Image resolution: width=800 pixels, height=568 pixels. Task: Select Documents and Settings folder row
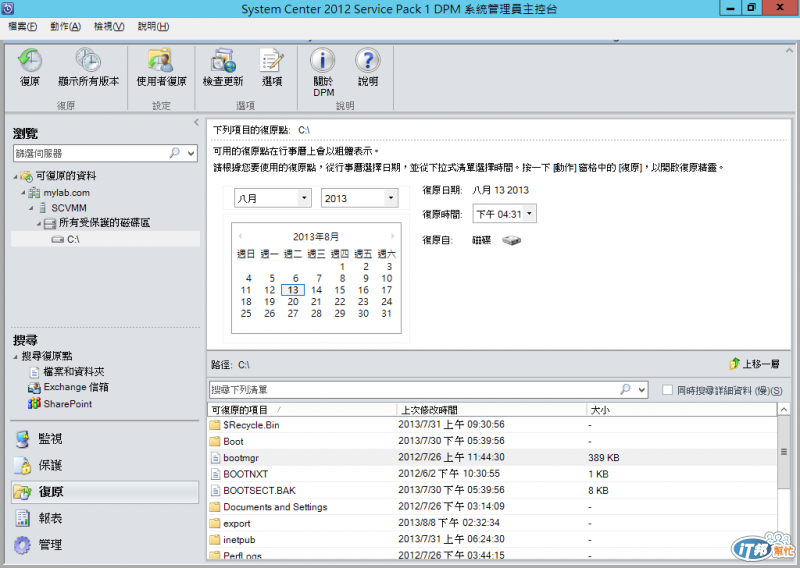[x=492, y=506]
